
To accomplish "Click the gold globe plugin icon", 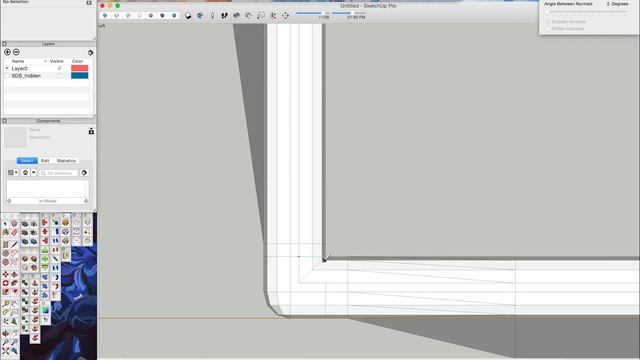I will (x=65, y=222).
